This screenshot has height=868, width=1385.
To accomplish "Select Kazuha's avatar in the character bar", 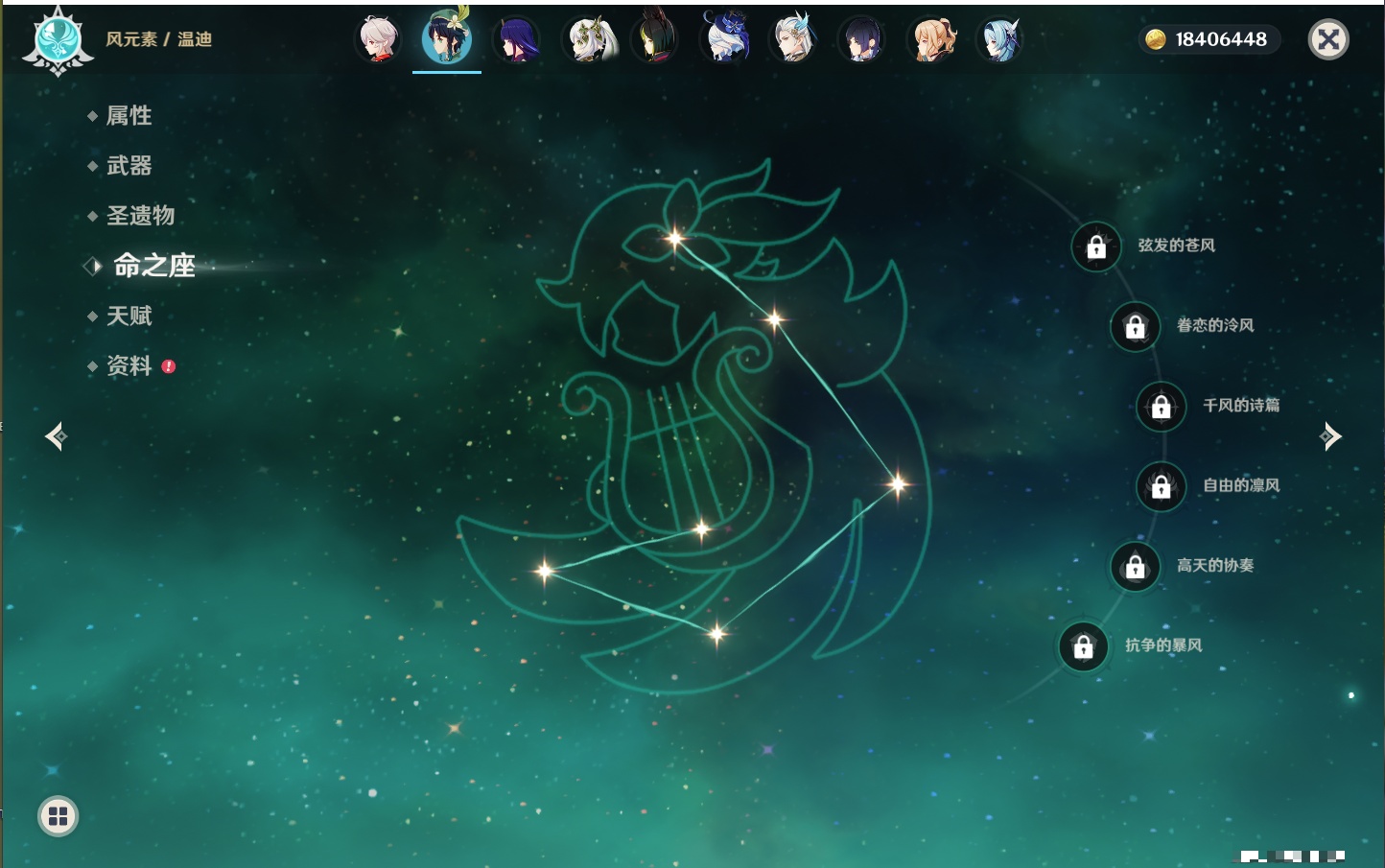I will pos(378,39).
